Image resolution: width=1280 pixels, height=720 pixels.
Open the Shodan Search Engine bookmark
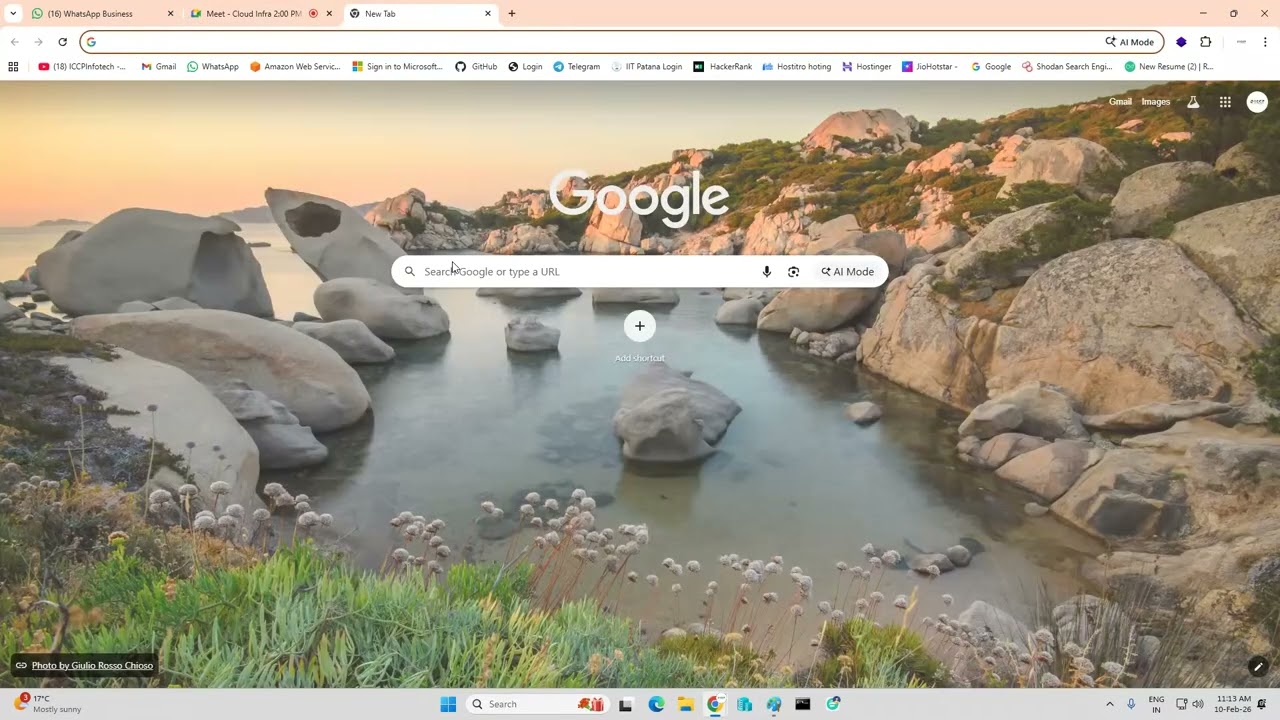(1067, 67)
